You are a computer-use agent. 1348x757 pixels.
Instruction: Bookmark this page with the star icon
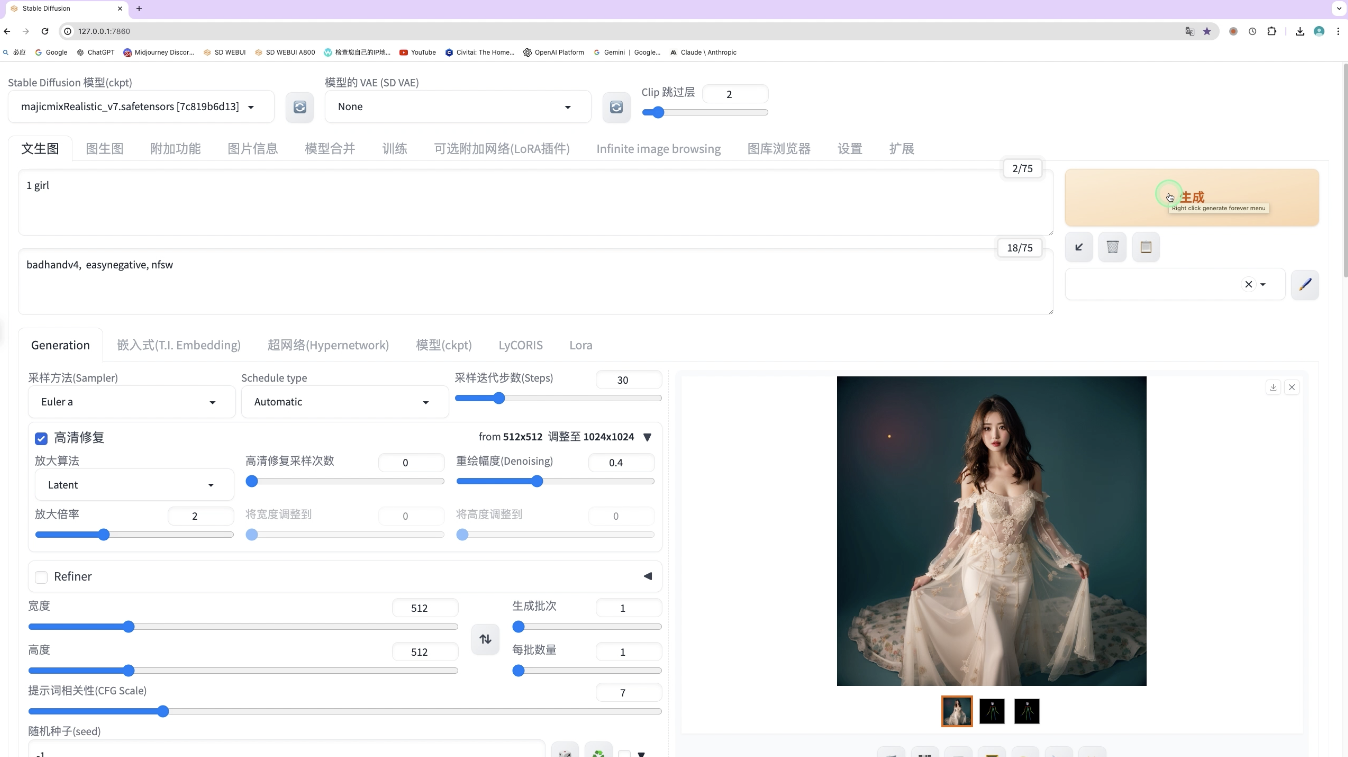pos(1207,31)
